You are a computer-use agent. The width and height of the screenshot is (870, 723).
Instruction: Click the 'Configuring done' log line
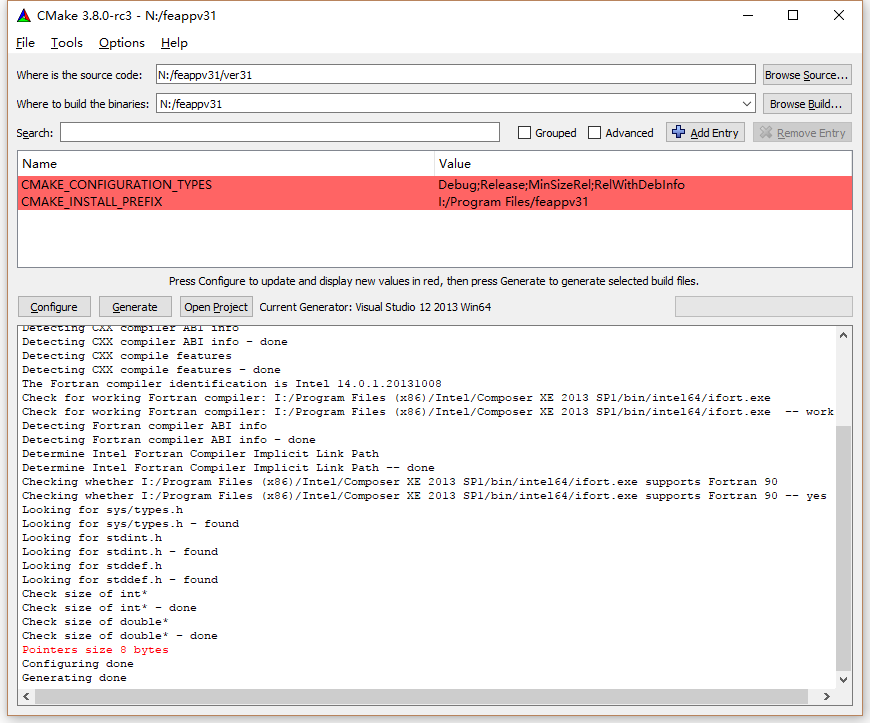pyautogui.click(x=78, y=664)
